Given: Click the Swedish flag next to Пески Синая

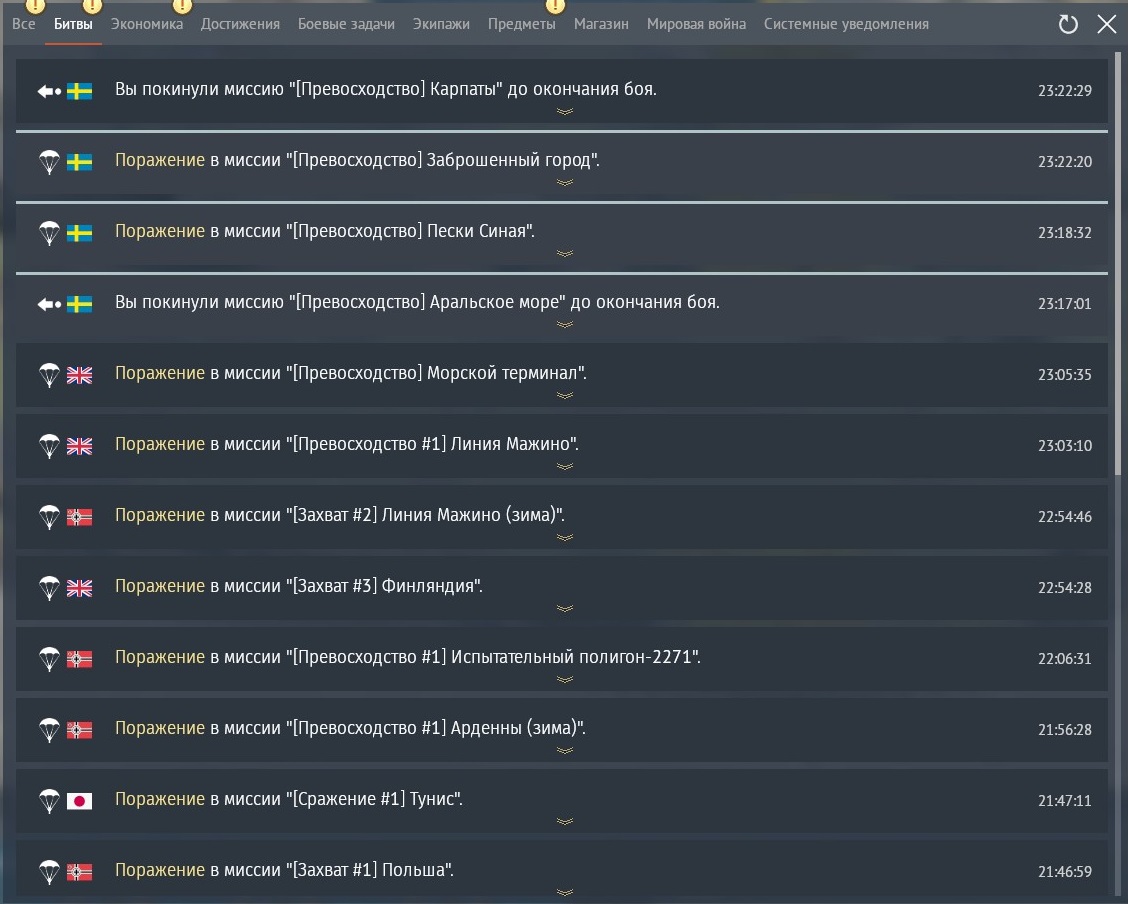Looking at the screenshot, I should coord(79,233).
